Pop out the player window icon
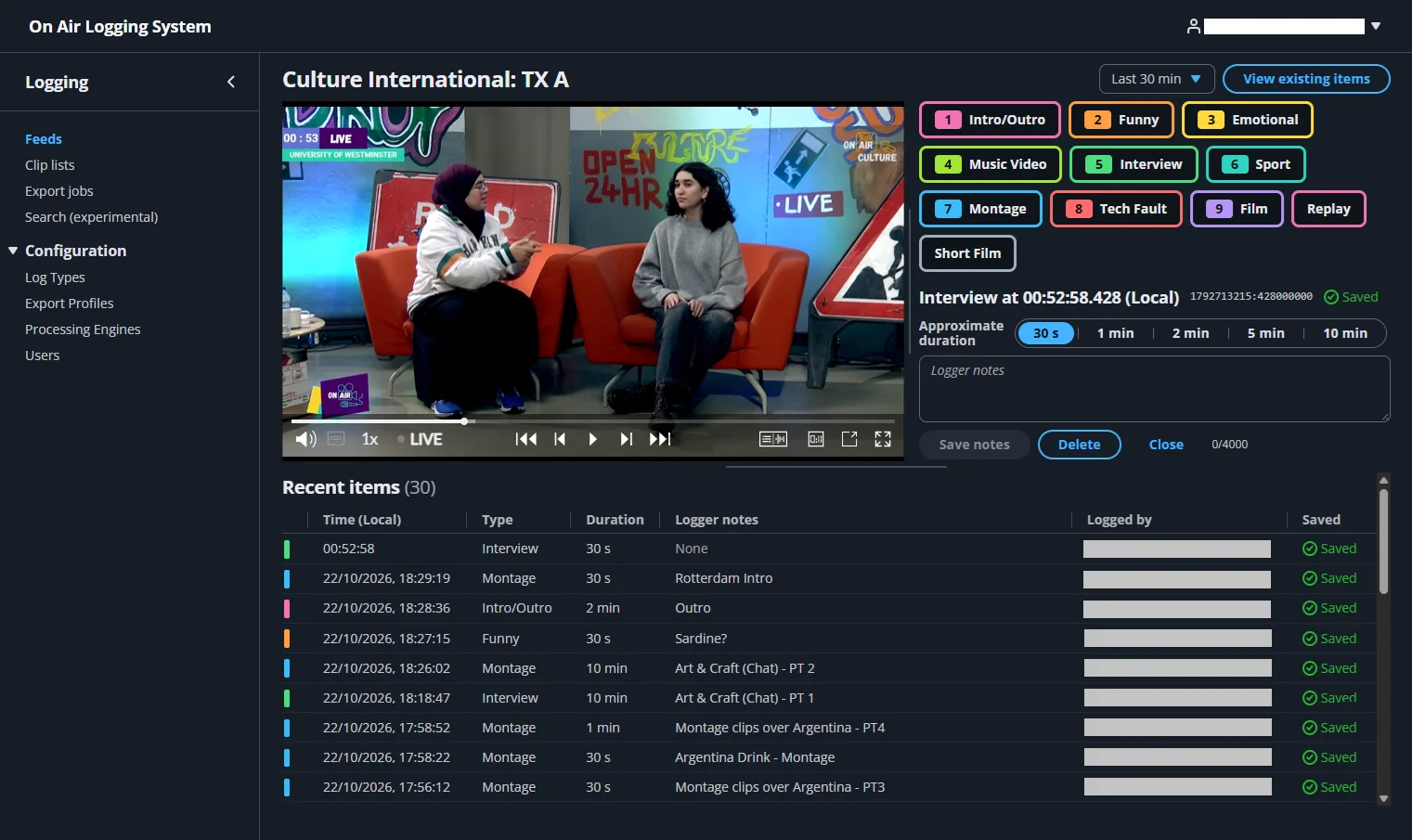1412x840 pixels. [x=849, y=439]
